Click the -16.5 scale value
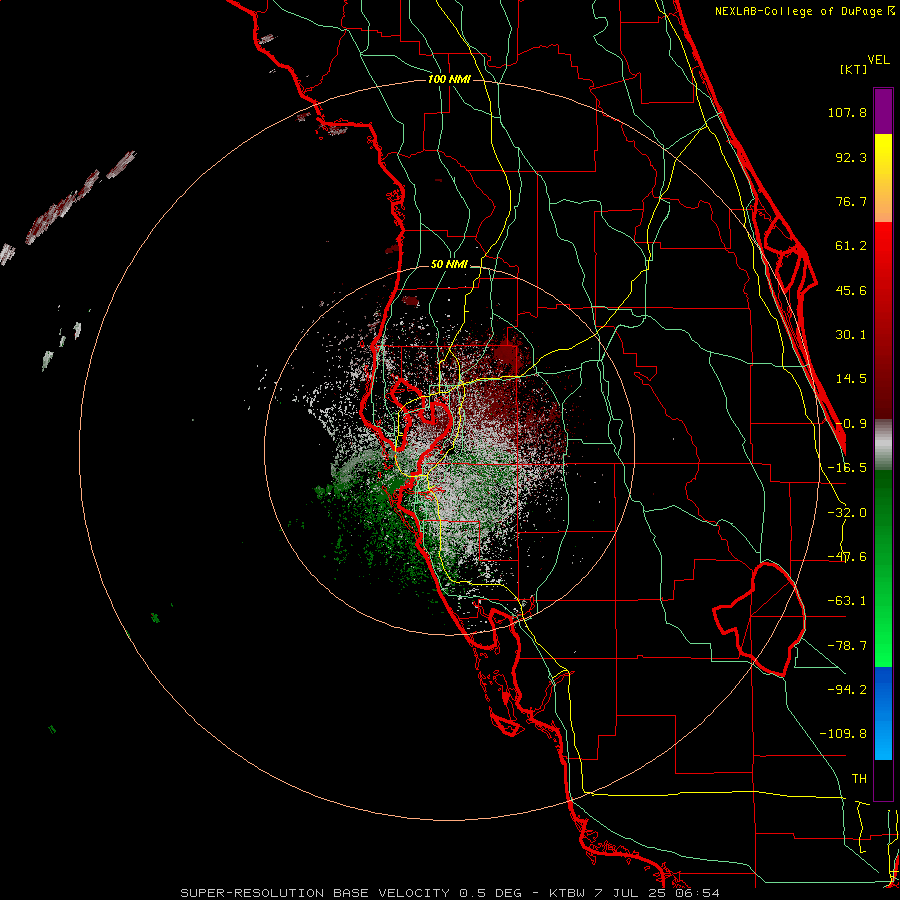The image size is (900, 900). pos(847,468)
